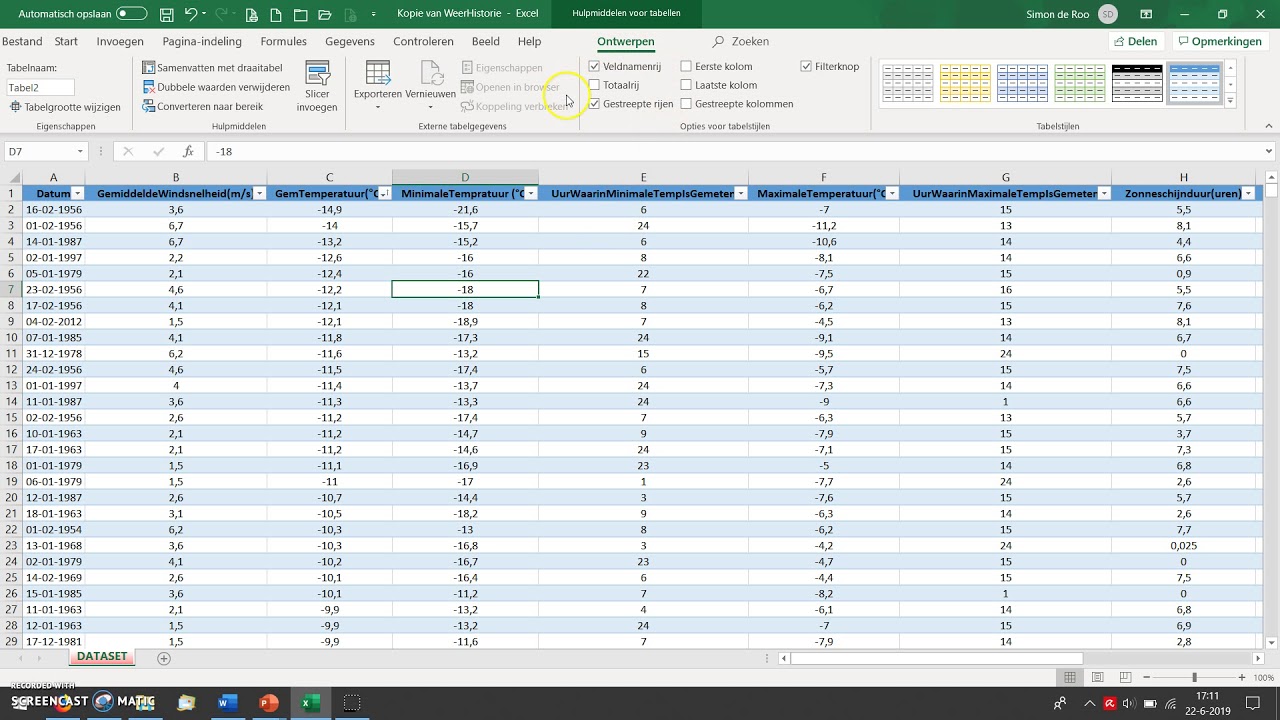Open PowerPoint from the taskbar

268,703
